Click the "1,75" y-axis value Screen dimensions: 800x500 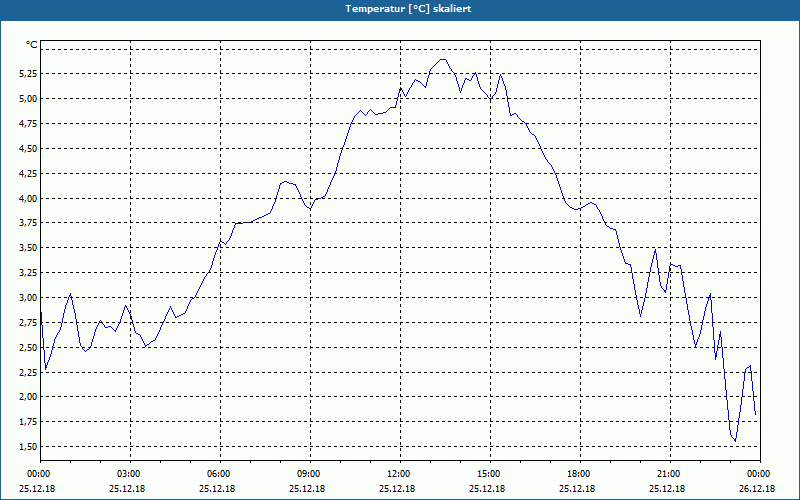point(28,422)
